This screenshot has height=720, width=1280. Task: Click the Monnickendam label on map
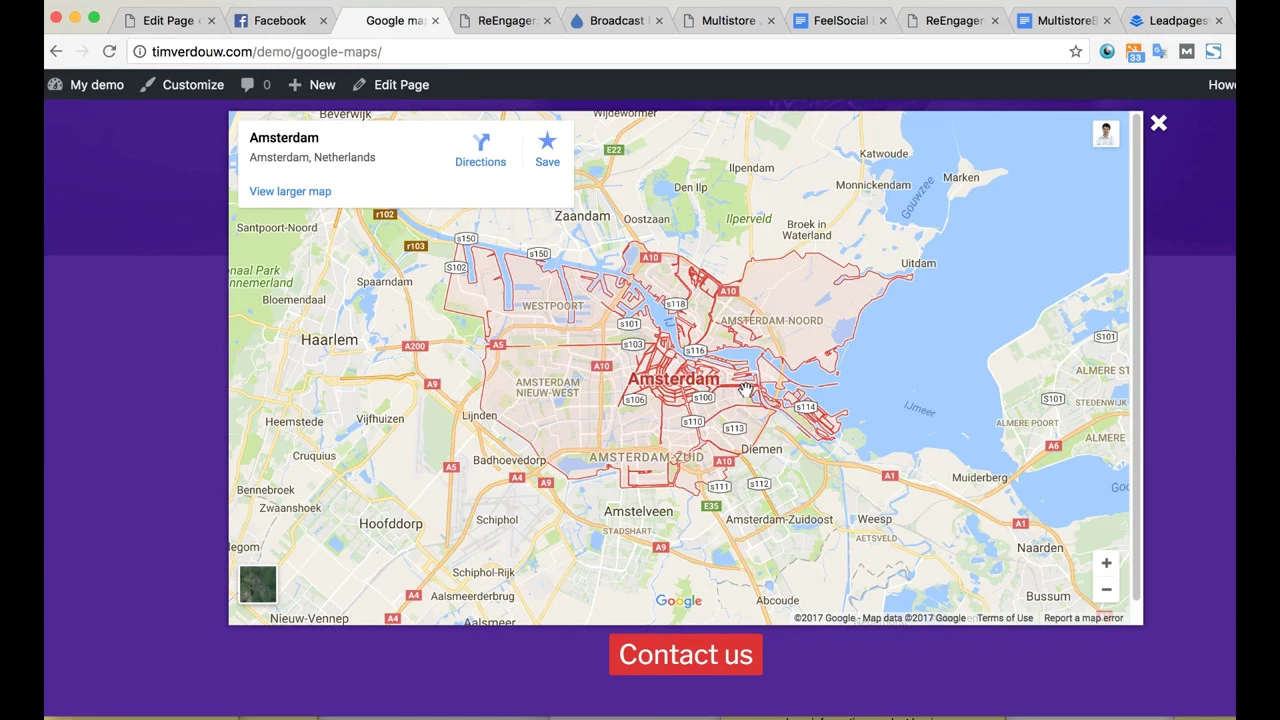873,185
